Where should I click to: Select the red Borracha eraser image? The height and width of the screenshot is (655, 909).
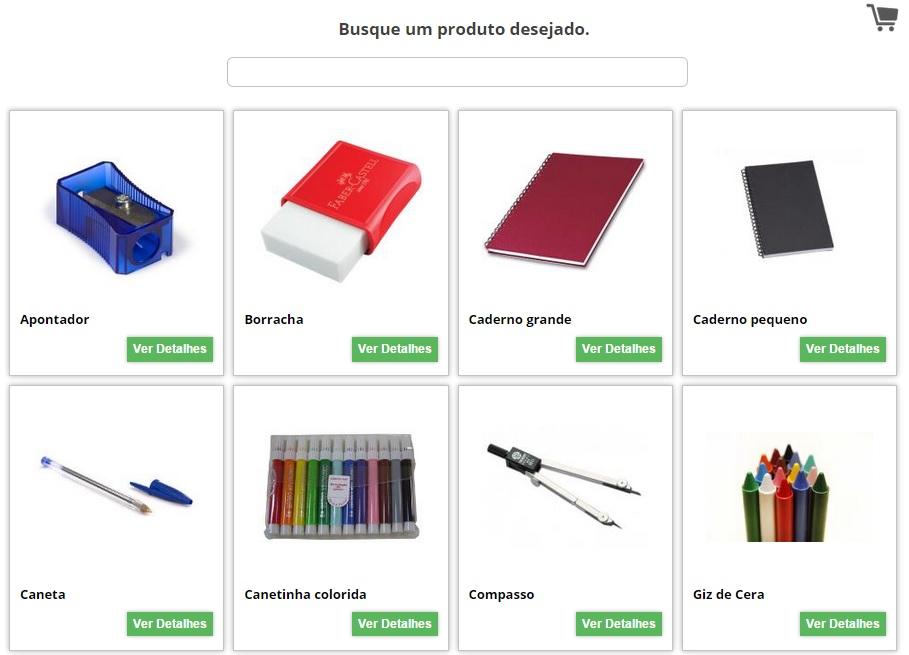341,211
